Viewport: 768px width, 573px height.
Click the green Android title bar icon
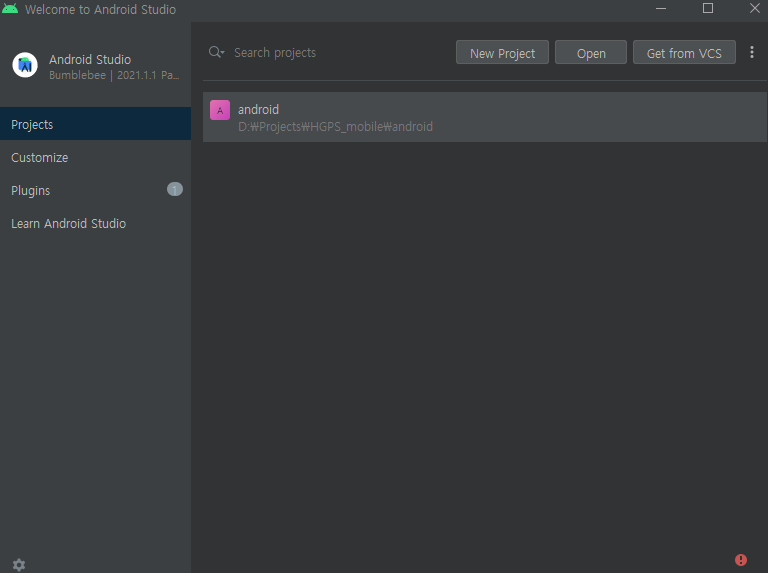coord(10,9)
